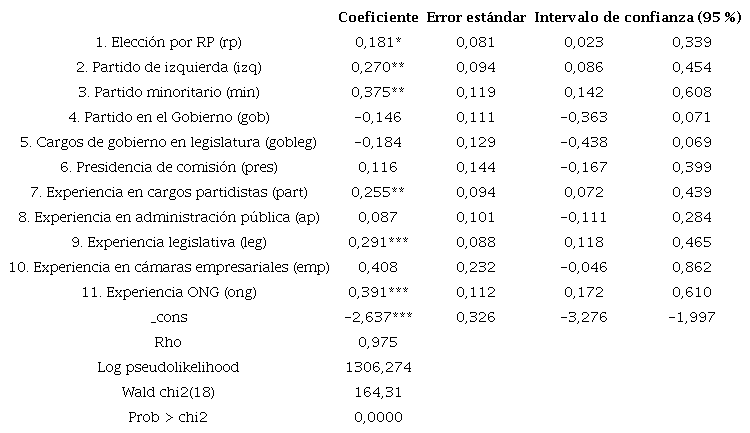The width and height of the screenshot is (750, 433).
Task: Click the Error estándar column header
Action: click(x=475, y=19)
